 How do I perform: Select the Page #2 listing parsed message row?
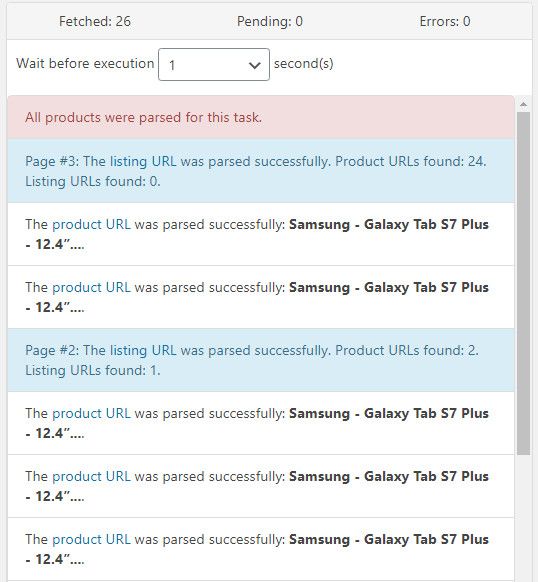261,360
